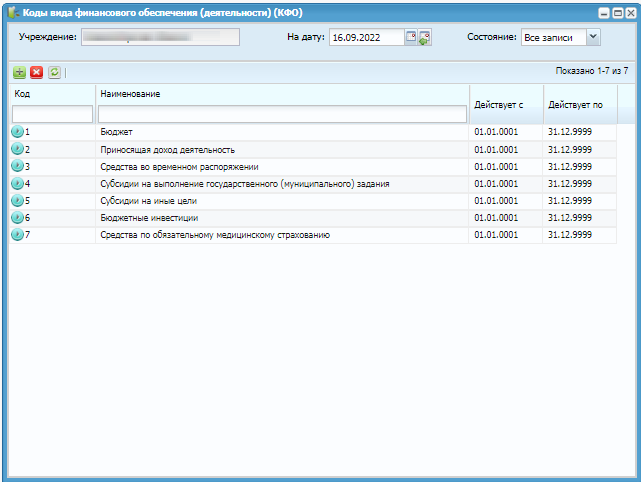This screenshot has height=482, width=641.
Task: Maximize the КФО window
Action: click(618, 13)
